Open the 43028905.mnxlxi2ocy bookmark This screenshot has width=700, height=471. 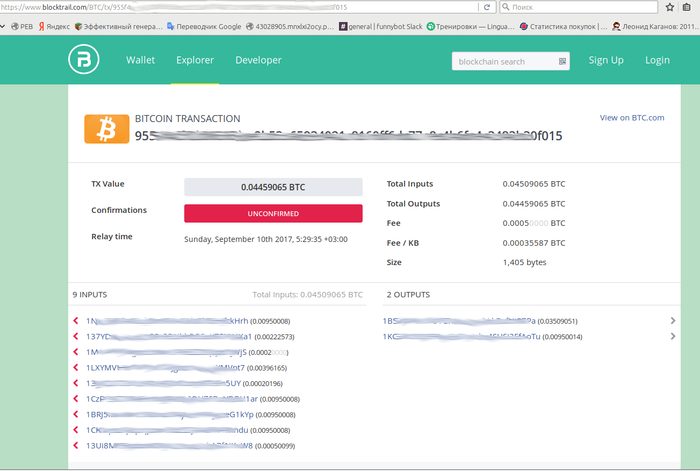tap(289, 26)
